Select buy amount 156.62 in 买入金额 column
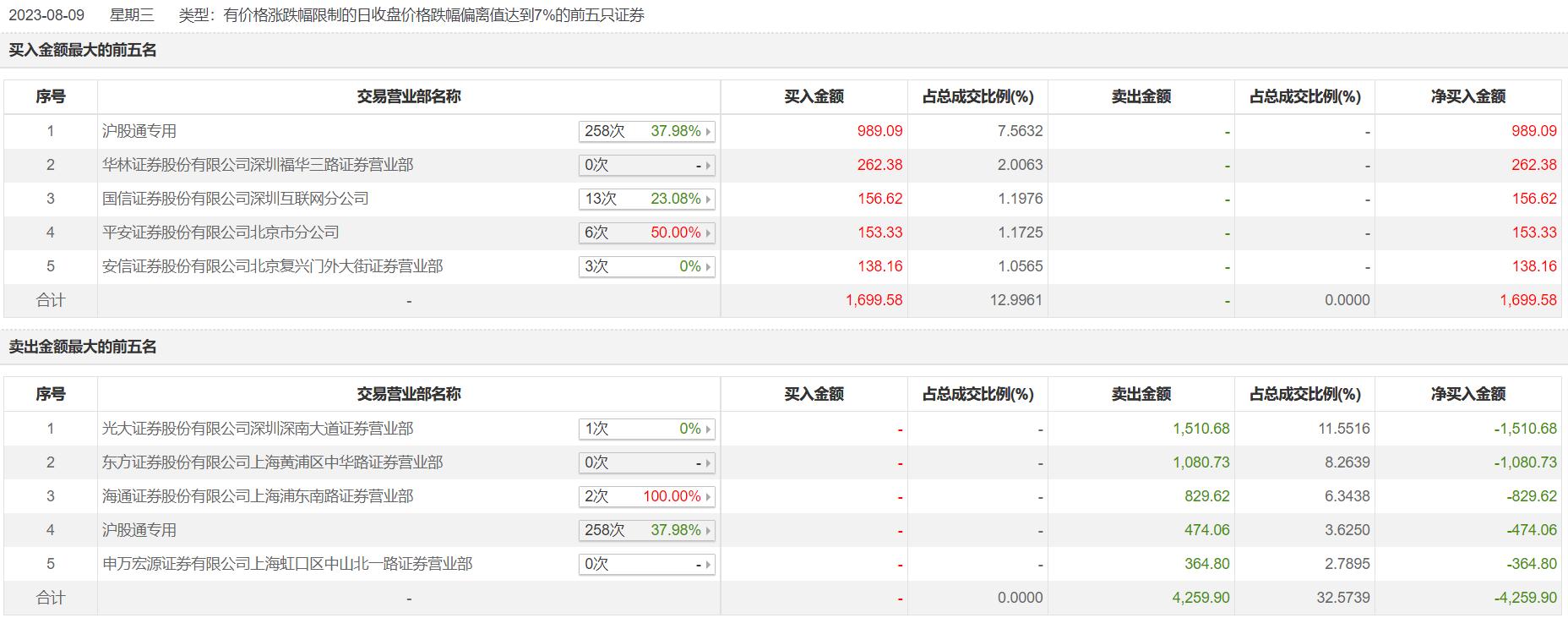This screenshot has width=1568, height=618. 879,199
